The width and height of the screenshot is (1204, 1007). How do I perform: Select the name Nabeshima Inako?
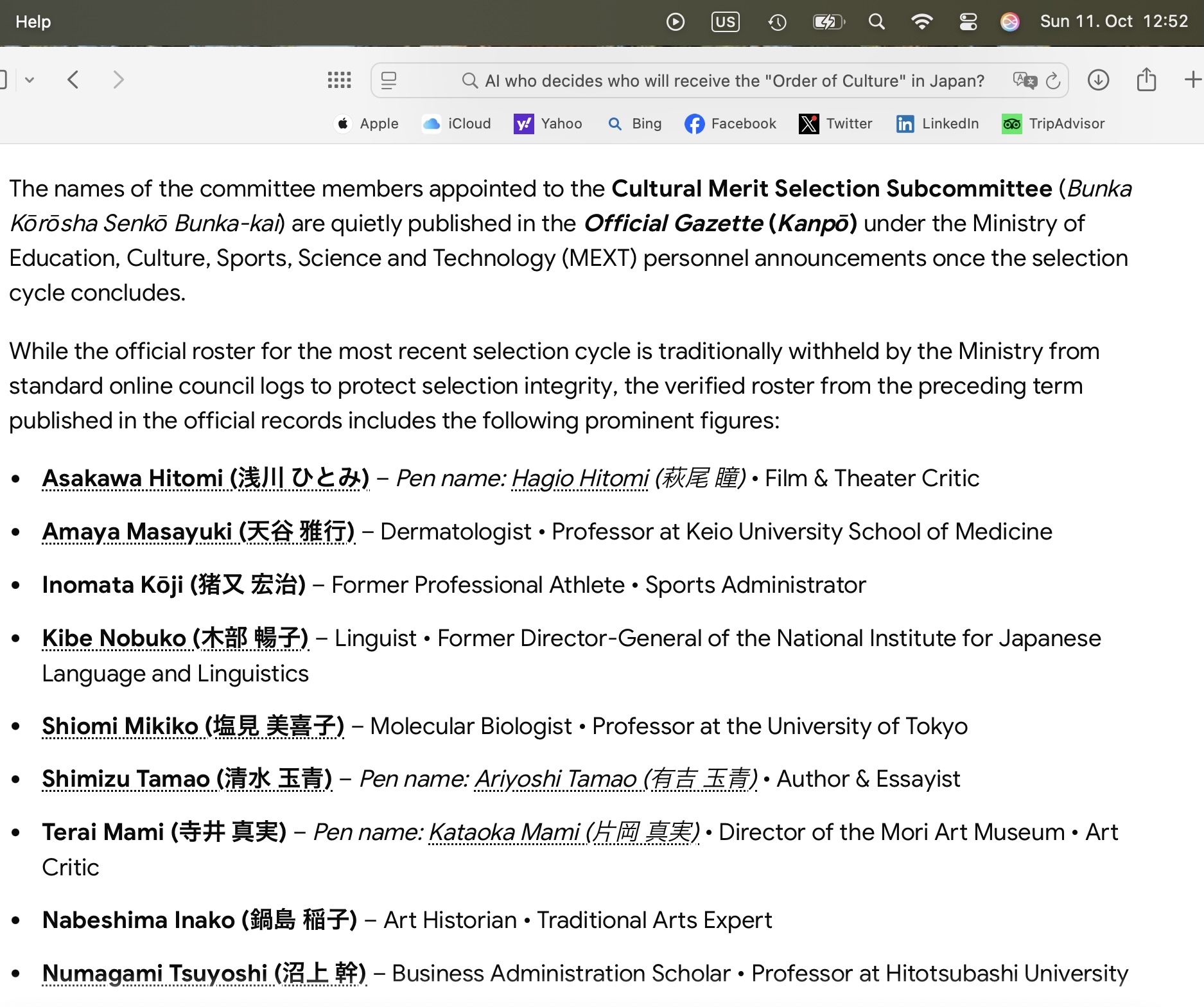click(x=200, y=920)
